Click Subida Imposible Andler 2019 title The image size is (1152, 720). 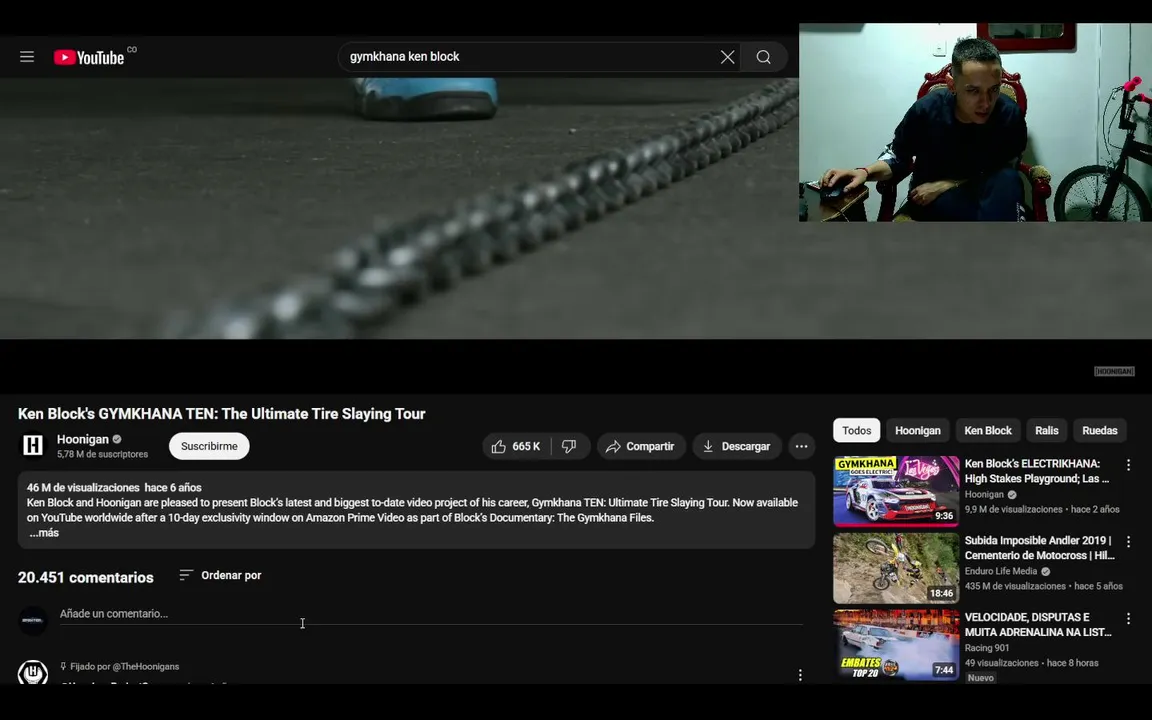click(x=1040, y=548)
